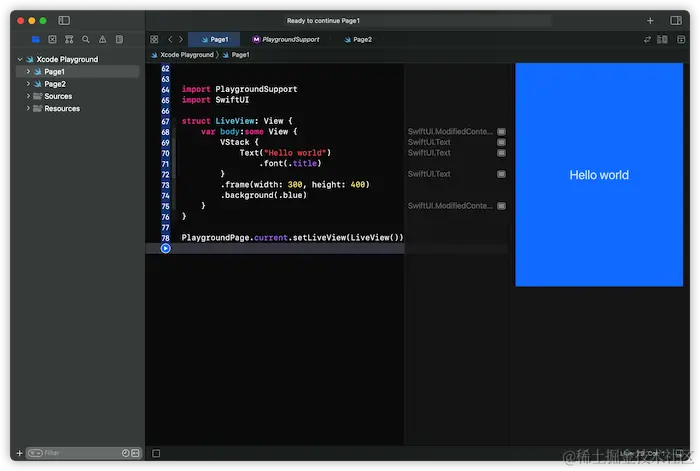Expand the Page2 disclosure arrow
Image resolution: width=700 pixels, height=471 pixels.
[28, 83]
